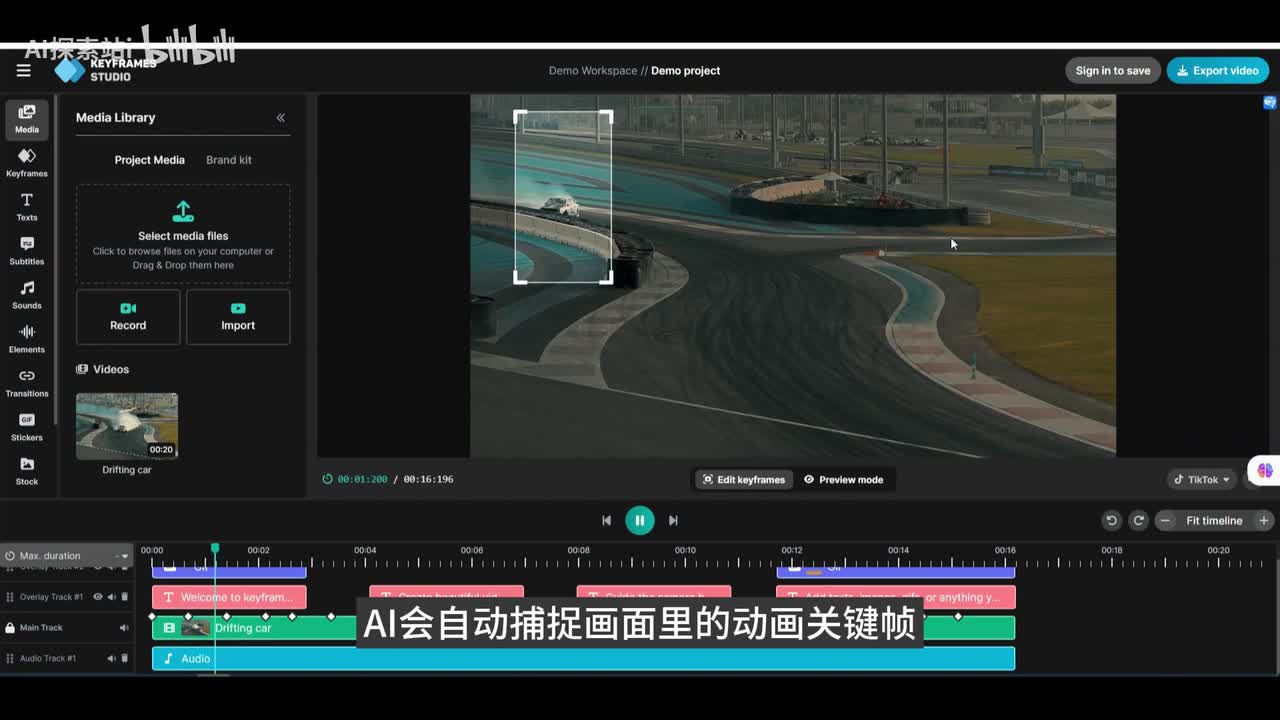The width and height of the screenshot is (1280, 720).
Task: Expand the TikTok format dropdown
Action: click(1202, 480)
